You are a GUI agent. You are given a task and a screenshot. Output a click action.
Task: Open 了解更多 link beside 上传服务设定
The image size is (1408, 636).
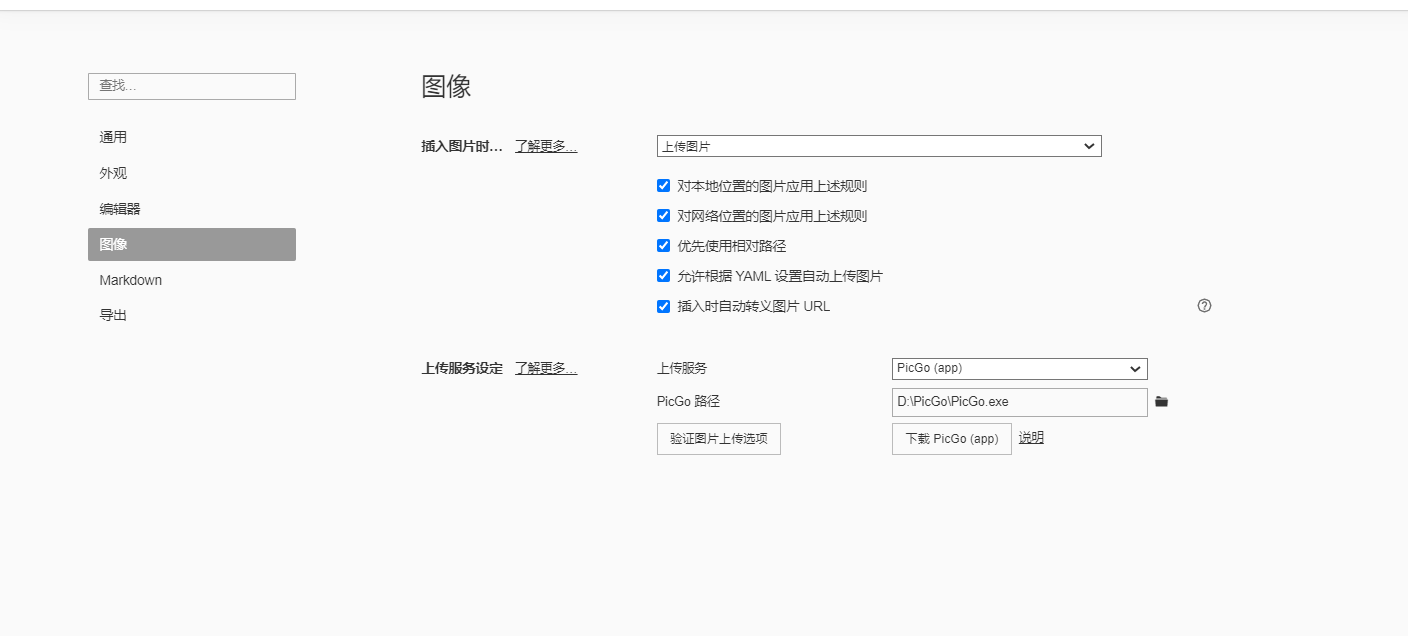tap(546, 368)
